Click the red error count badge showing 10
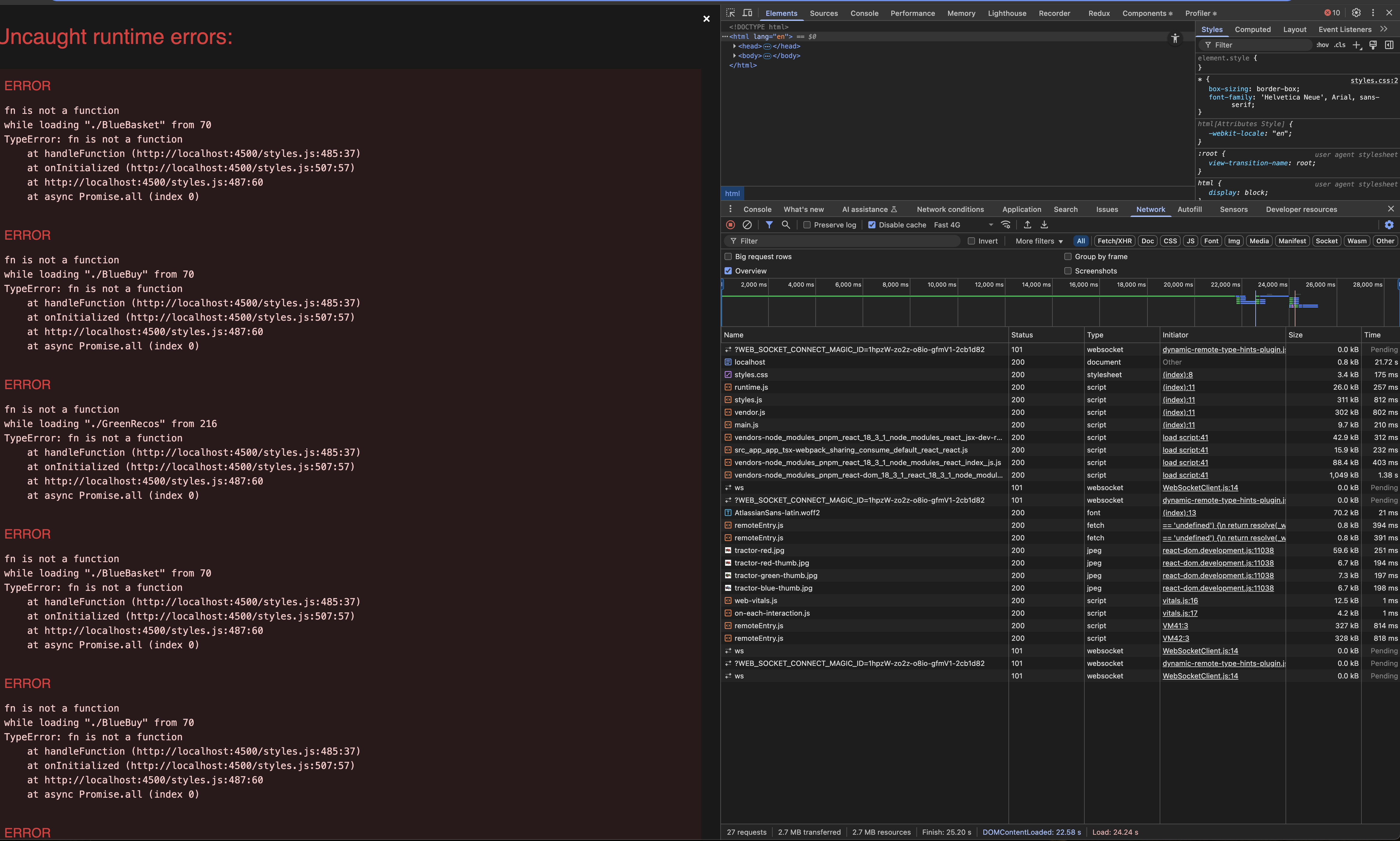This screenshot has width=1400, height=841. (1332, 13)
